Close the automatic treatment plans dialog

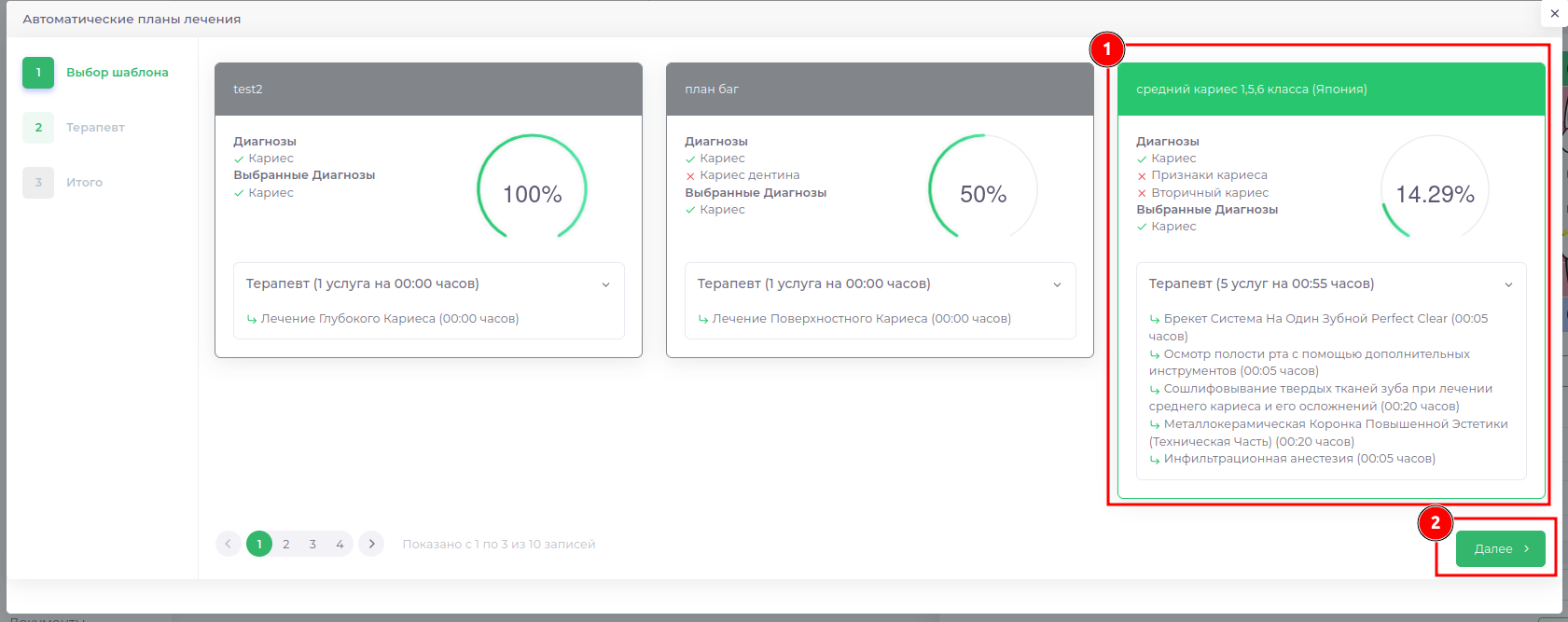(x=1554, y=14)
